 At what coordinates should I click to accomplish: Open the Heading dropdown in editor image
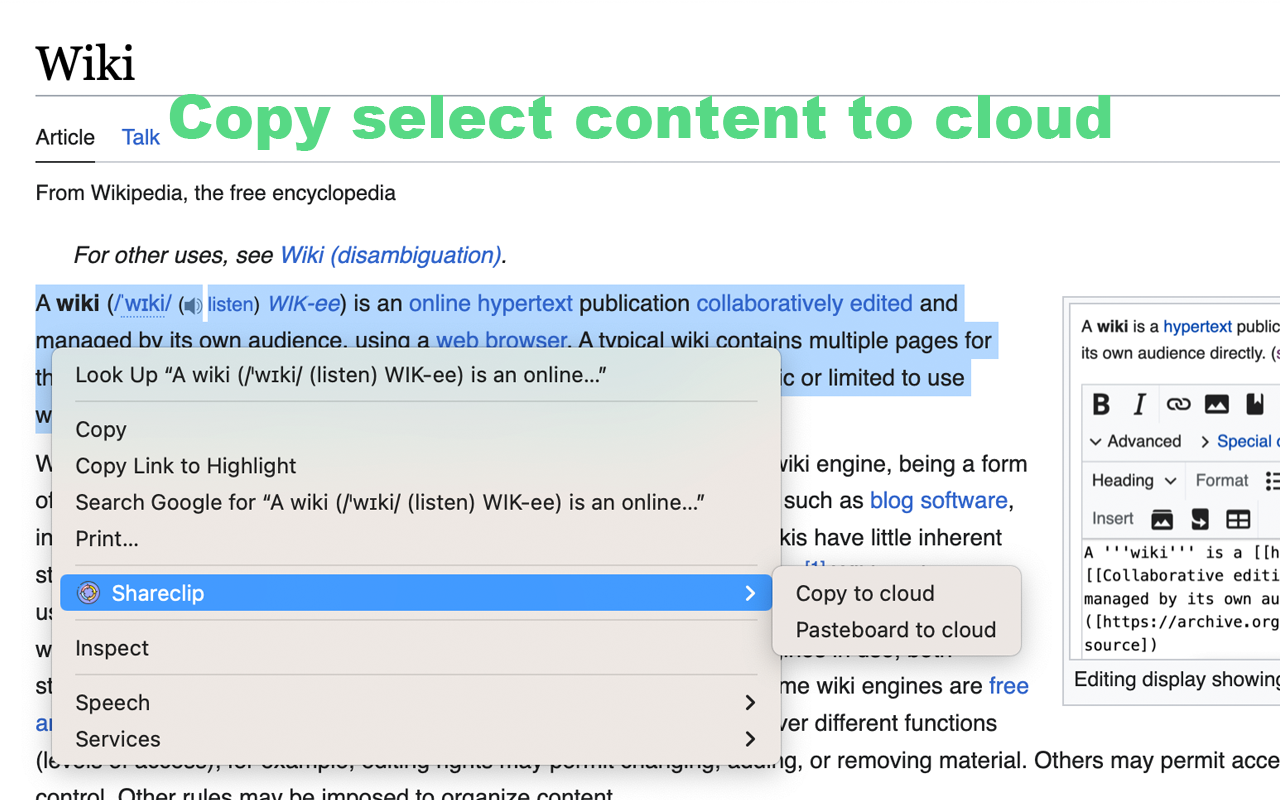pyautogui.click(x=1132, y=480)
